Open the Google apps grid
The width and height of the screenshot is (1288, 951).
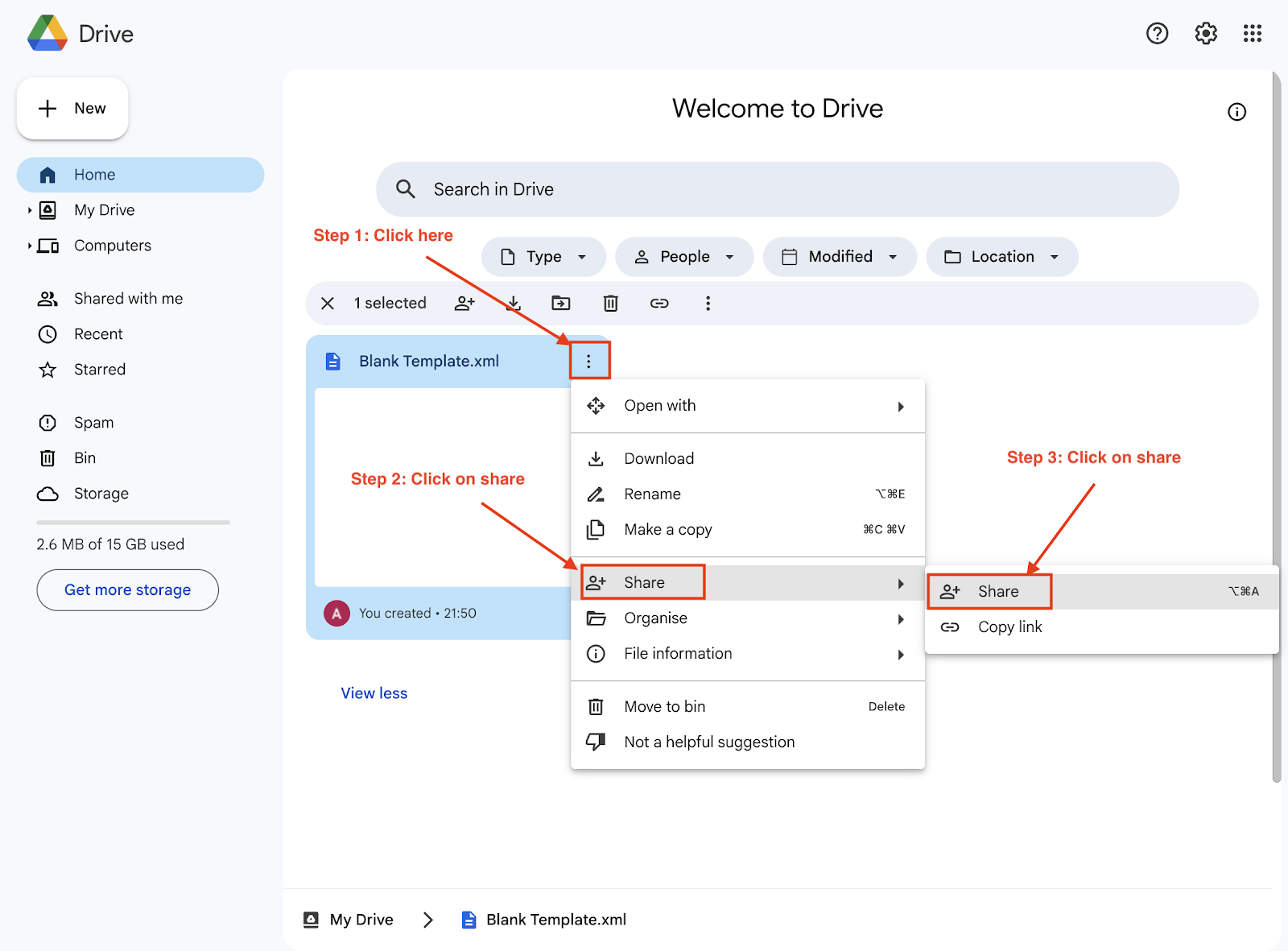pos(1253,33)
